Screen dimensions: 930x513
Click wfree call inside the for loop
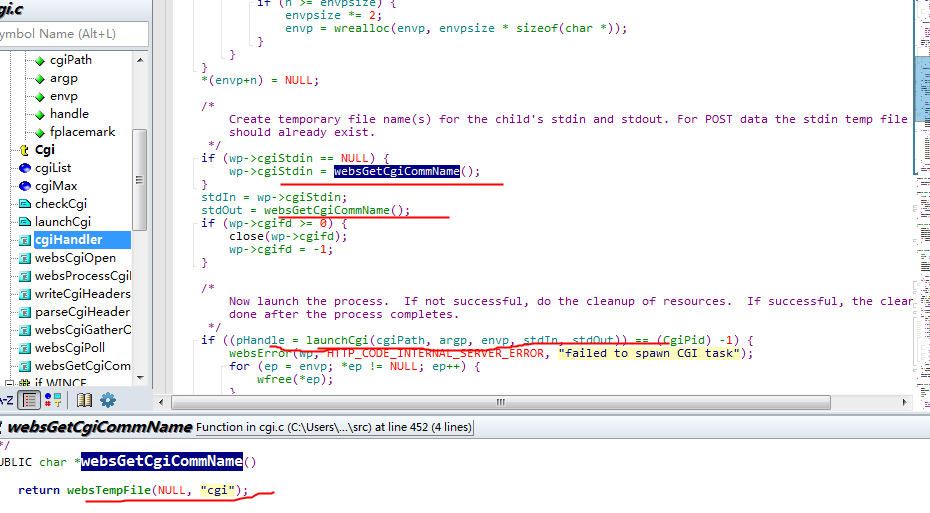pos(274,380)
